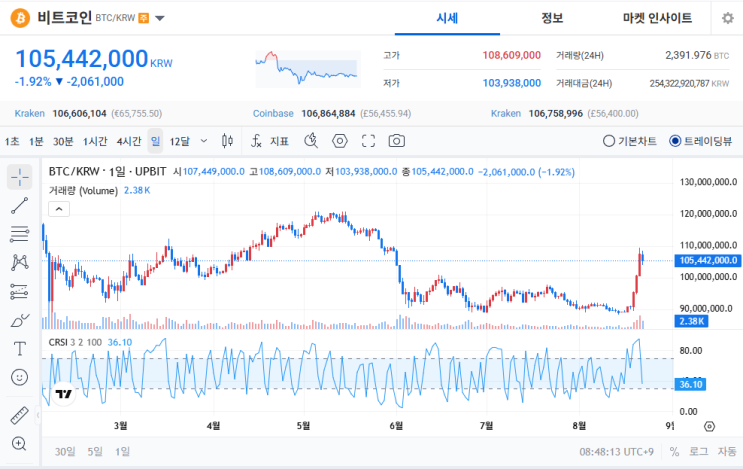Click the 24H volume value 2,391.976 BTC

tap(697, 55)
